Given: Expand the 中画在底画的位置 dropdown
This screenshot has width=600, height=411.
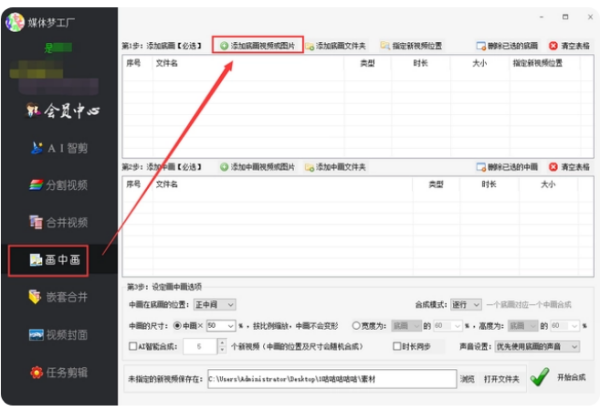Looking at the screenshot, I should click(x=214, y=304).
